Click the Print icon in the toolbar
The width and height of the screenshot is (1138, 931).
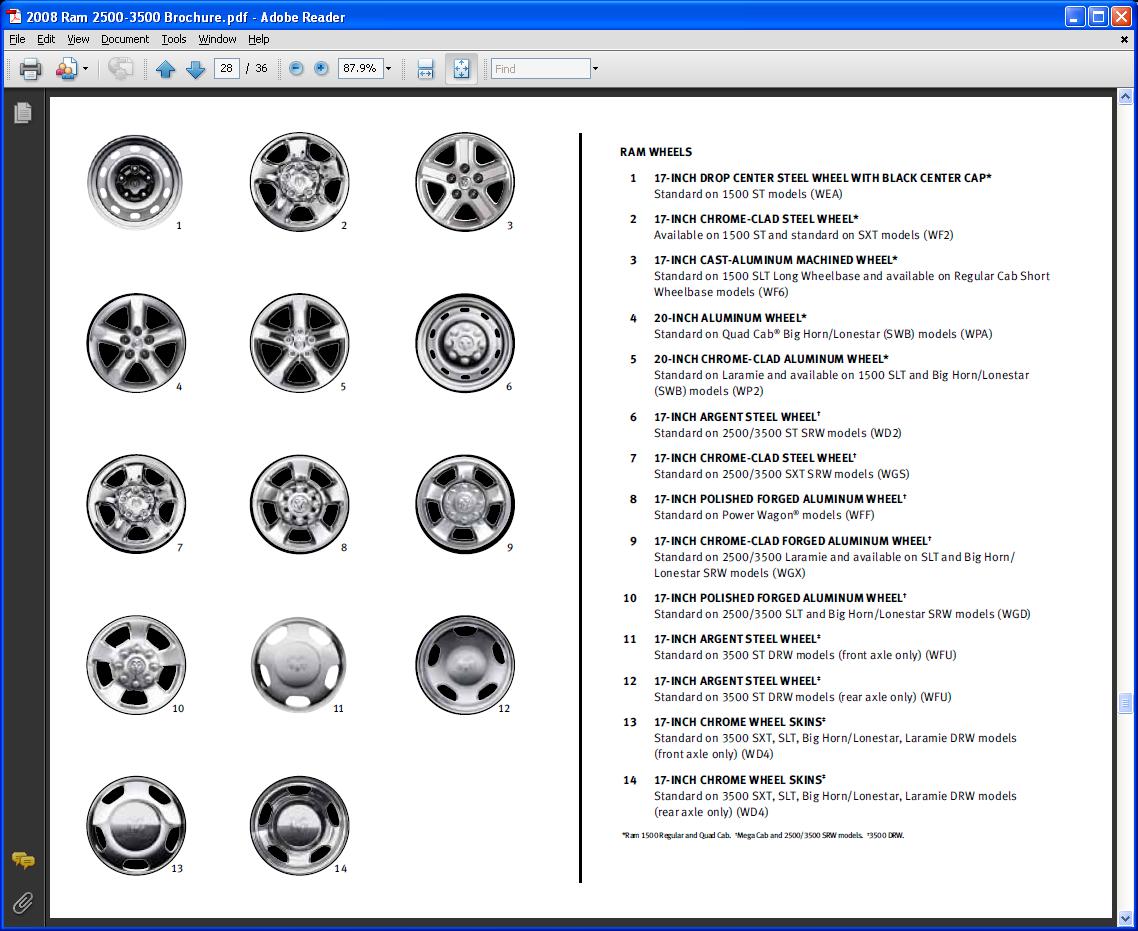point(30,69)
